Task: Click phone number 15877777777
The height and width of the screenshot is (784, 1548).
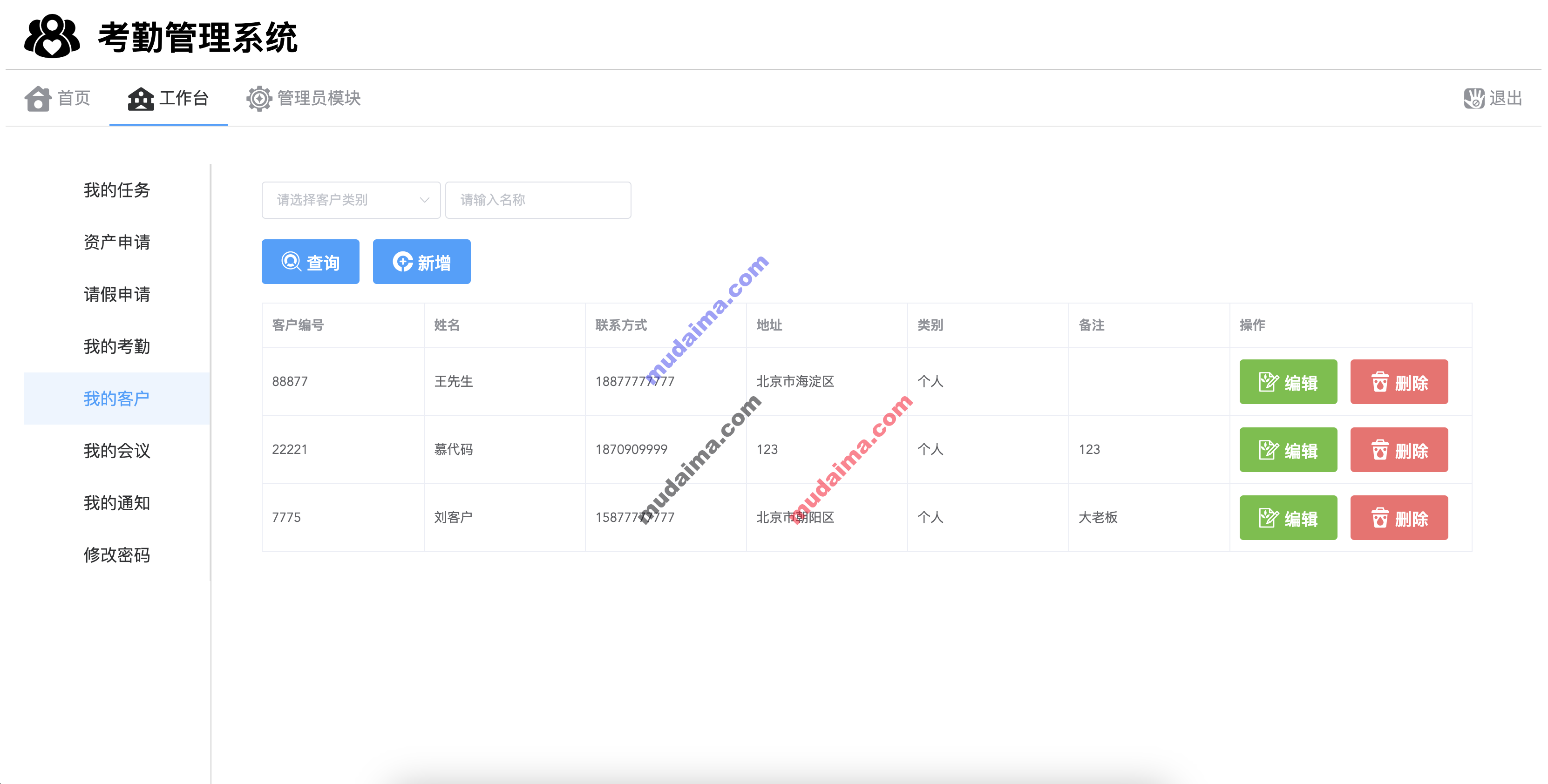Action: coord(635,517)
